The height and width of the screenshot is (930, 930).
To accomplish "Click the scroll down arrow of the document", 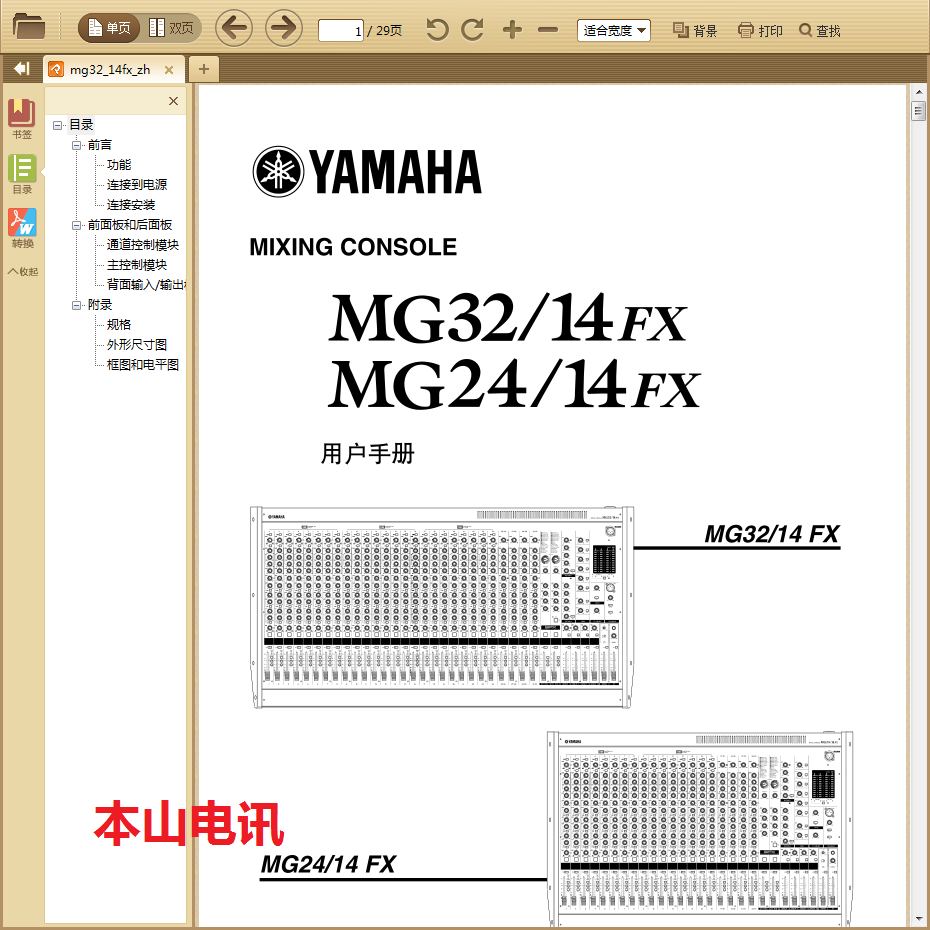I will click(x=918, y=919).
